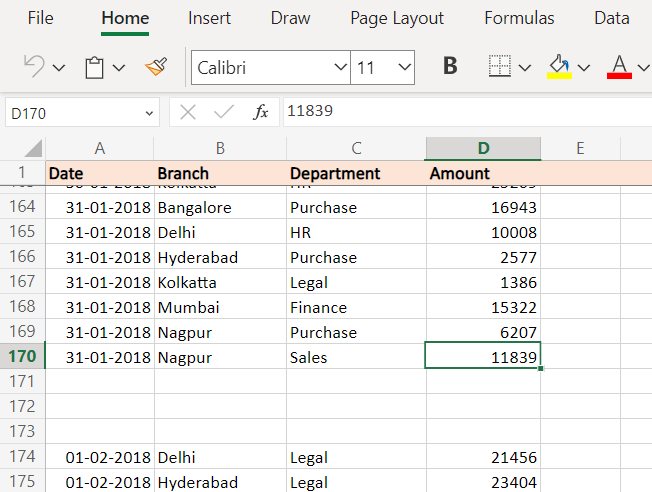
Task: Open the Insert Function fx dialog
Action: click(260, 112)
